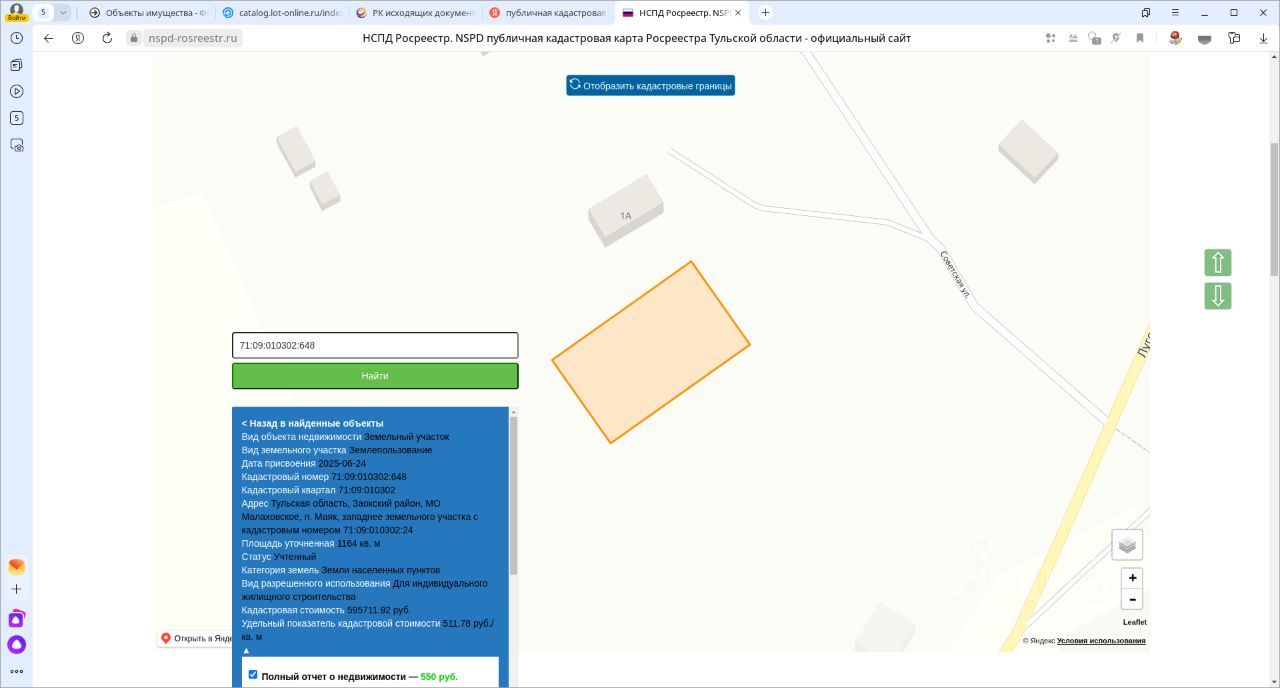Click the page vertical scrollbar

(1274, 210)
